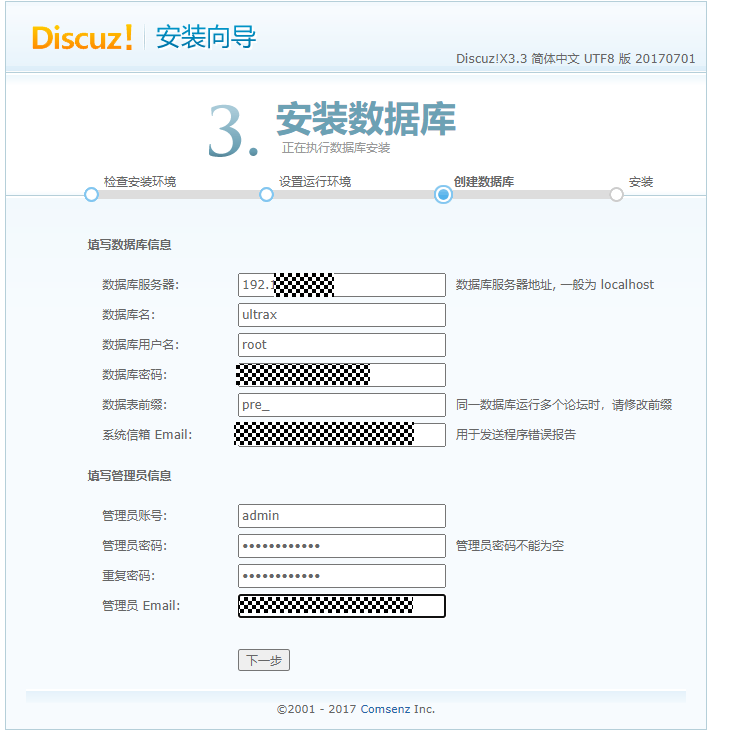Focus the 管理员密码 password field
The height and width of the screenshot is (732, 738).
(342, 546)
